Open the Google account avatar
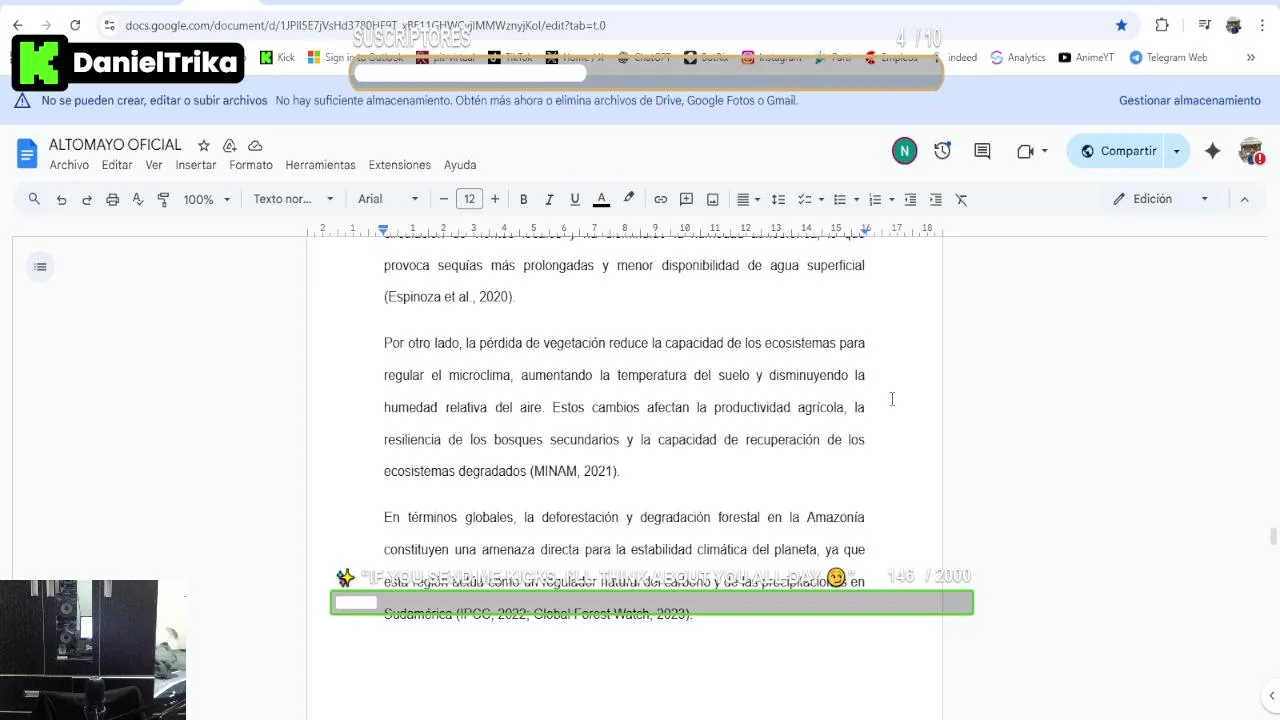 [x=1251, y=151]
